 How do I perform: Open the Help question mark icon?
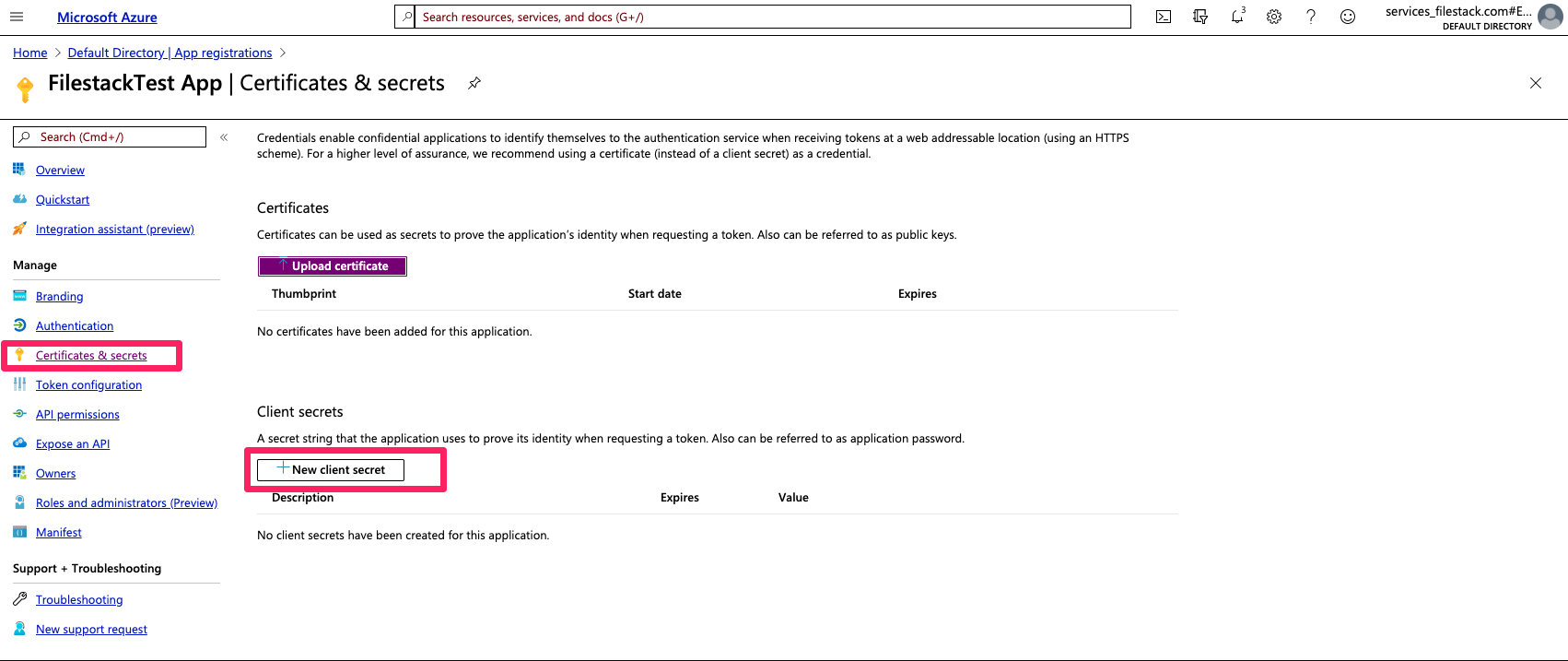tap(1311, 17)
